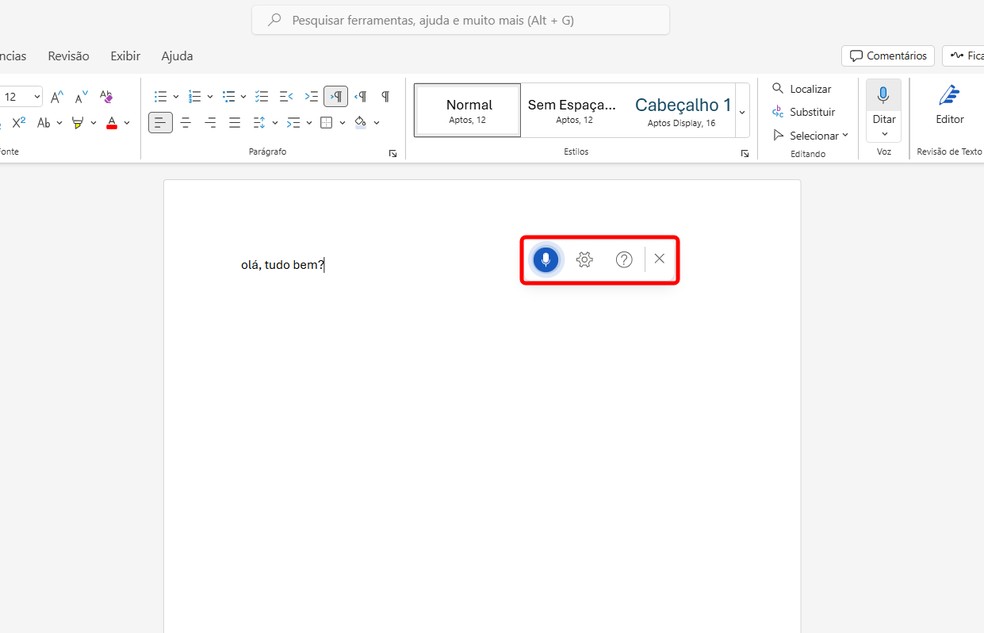The width and height of the screenshot is (984, 633).
Task: Justify the paragraph text
Action: click(234, 122)
